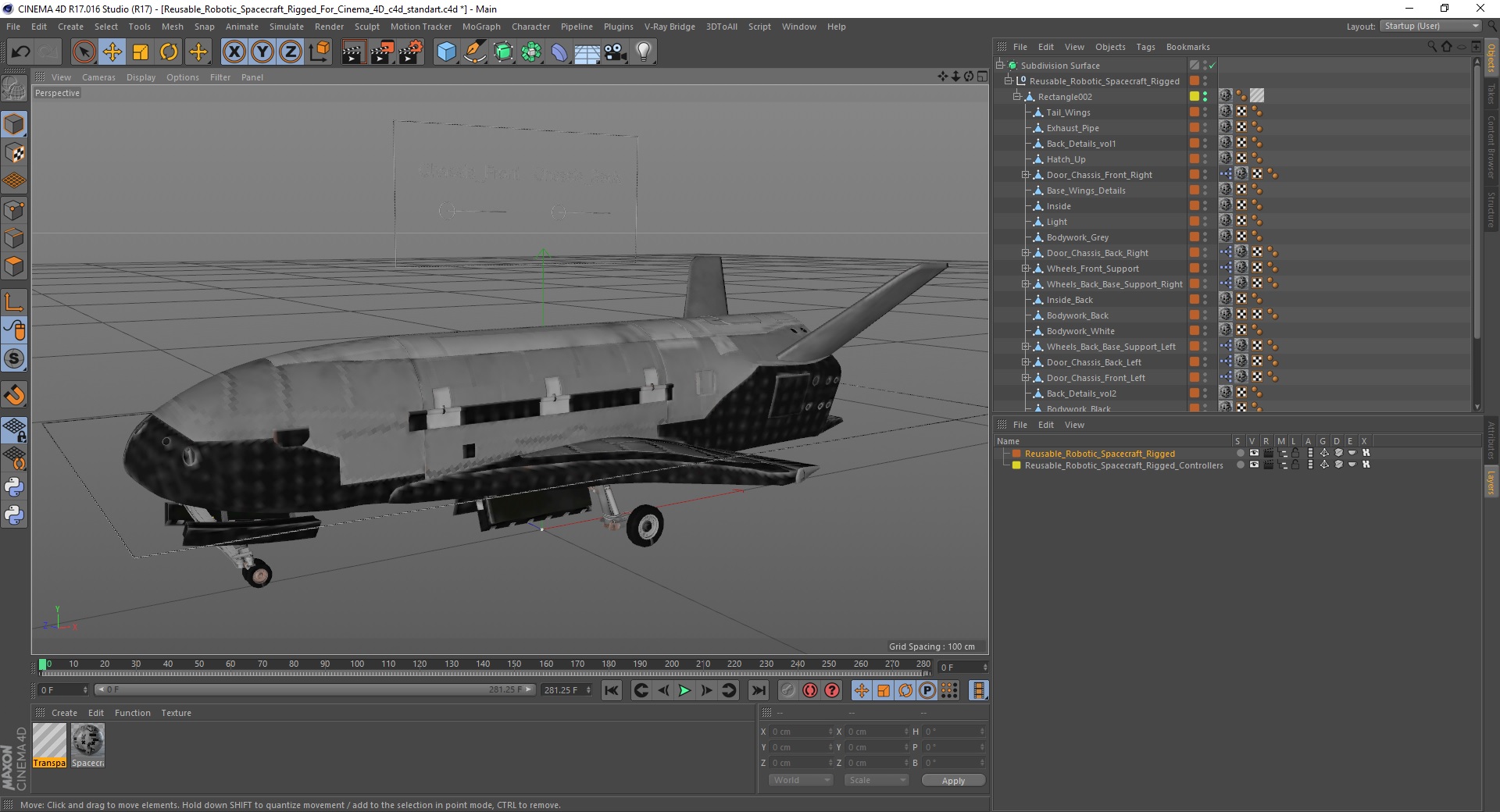Image resolution: width=1500 pixels, height=812 pixels.
Task: Open material manager Texture menu
Action: coord(176,713)
